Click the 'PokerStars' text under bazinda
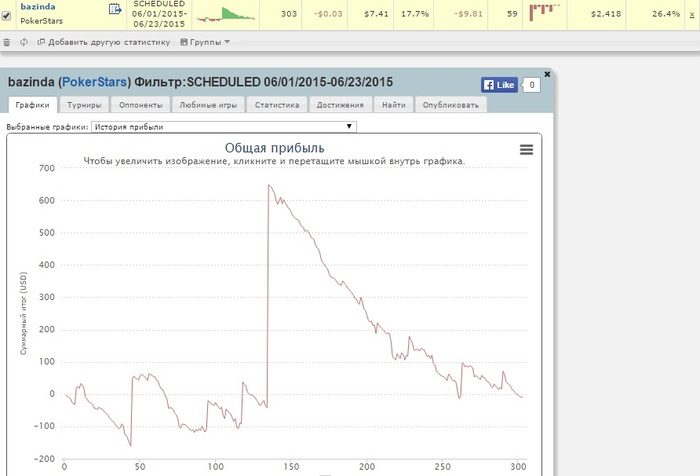This screenshot has width=700, height=476. pyautogui.click(x=42, y=21)
